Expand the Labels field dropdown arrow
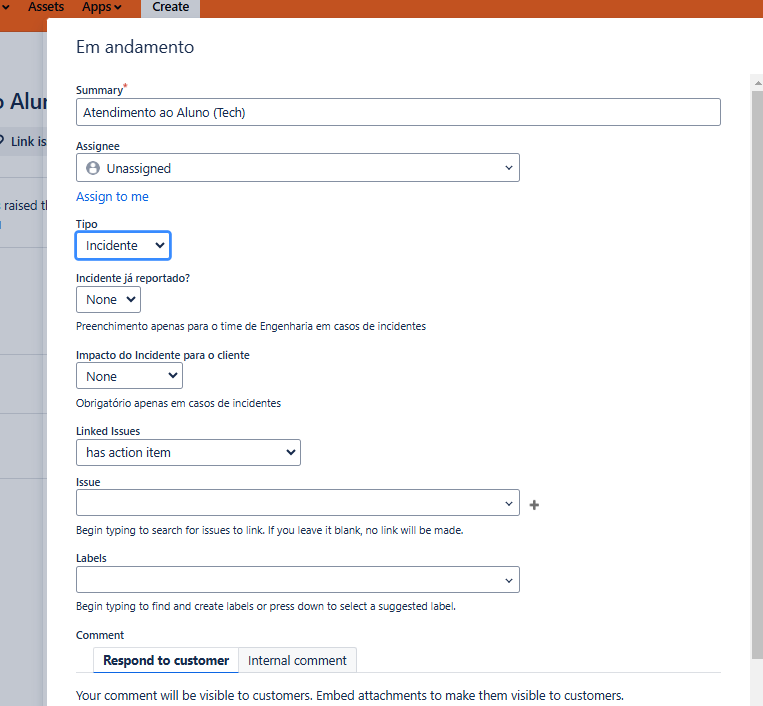Image resolution: width=763 pixels, height=706 pixels. pos(509,580)
